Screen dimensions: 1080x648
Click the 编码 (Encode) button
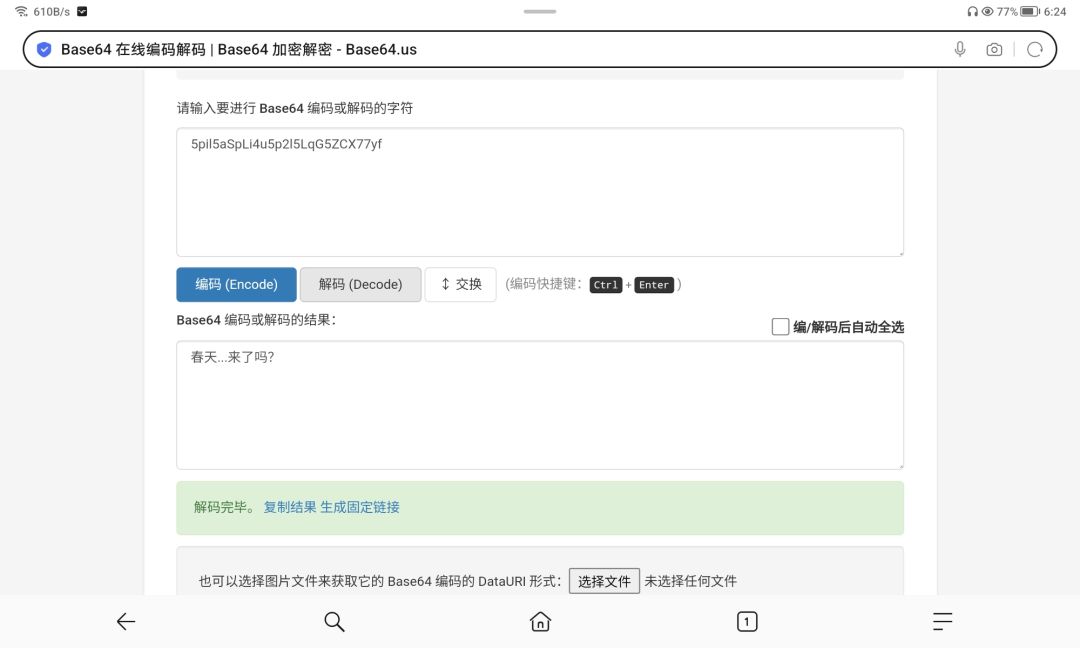point(236,284)
